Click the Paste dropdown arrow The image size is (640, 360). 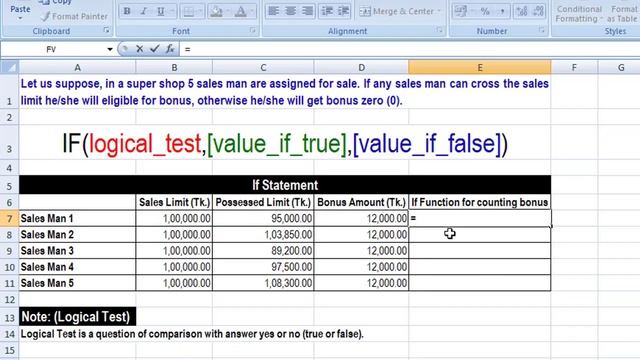pos(20,19)
